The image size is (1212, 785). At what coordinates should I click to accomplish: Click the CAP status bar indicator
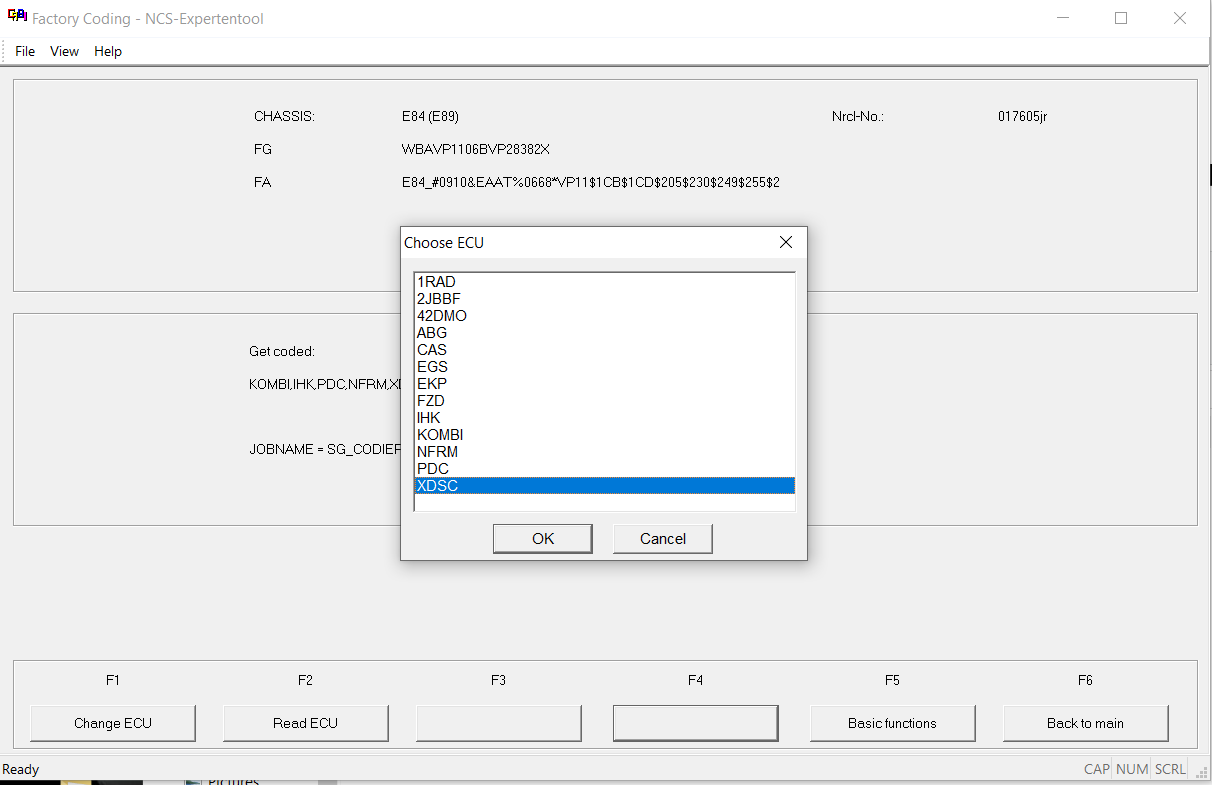[1097, 769]
